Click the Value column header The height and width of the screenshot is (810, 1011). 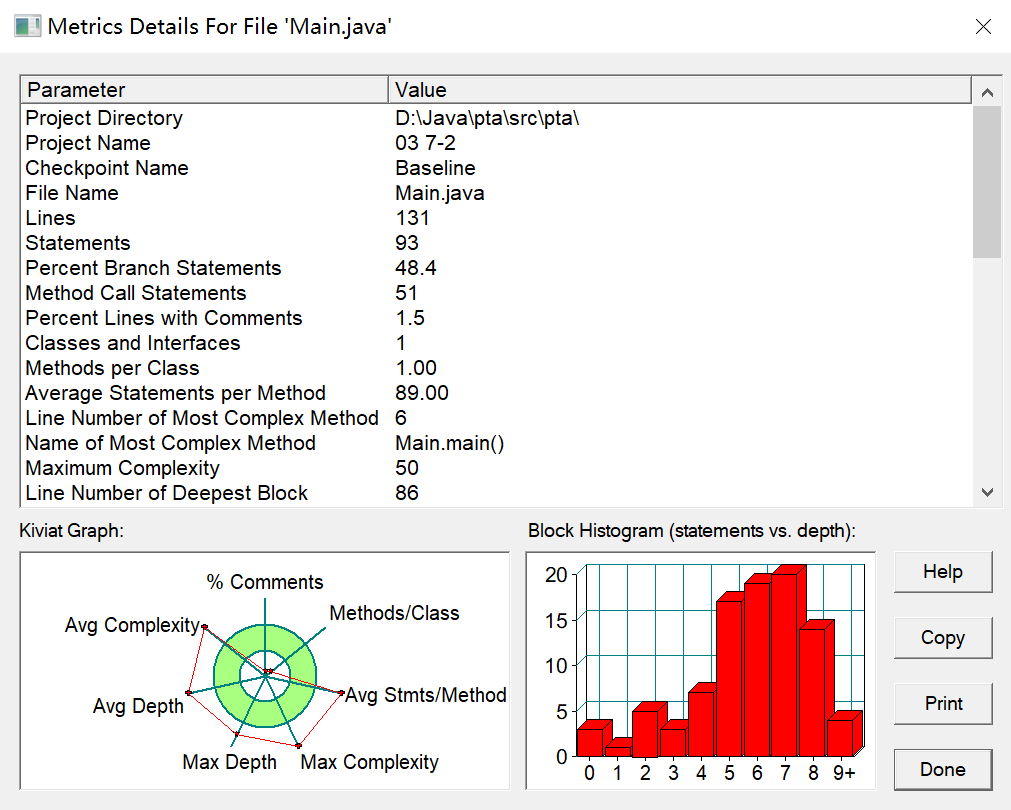(680, 90)
